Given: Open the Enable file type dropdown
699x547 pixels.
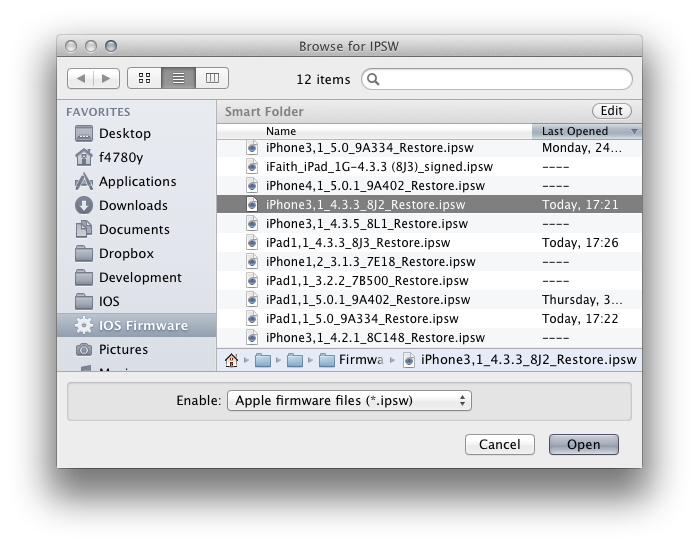Looking at the screenshot, I should pos(349,400).
